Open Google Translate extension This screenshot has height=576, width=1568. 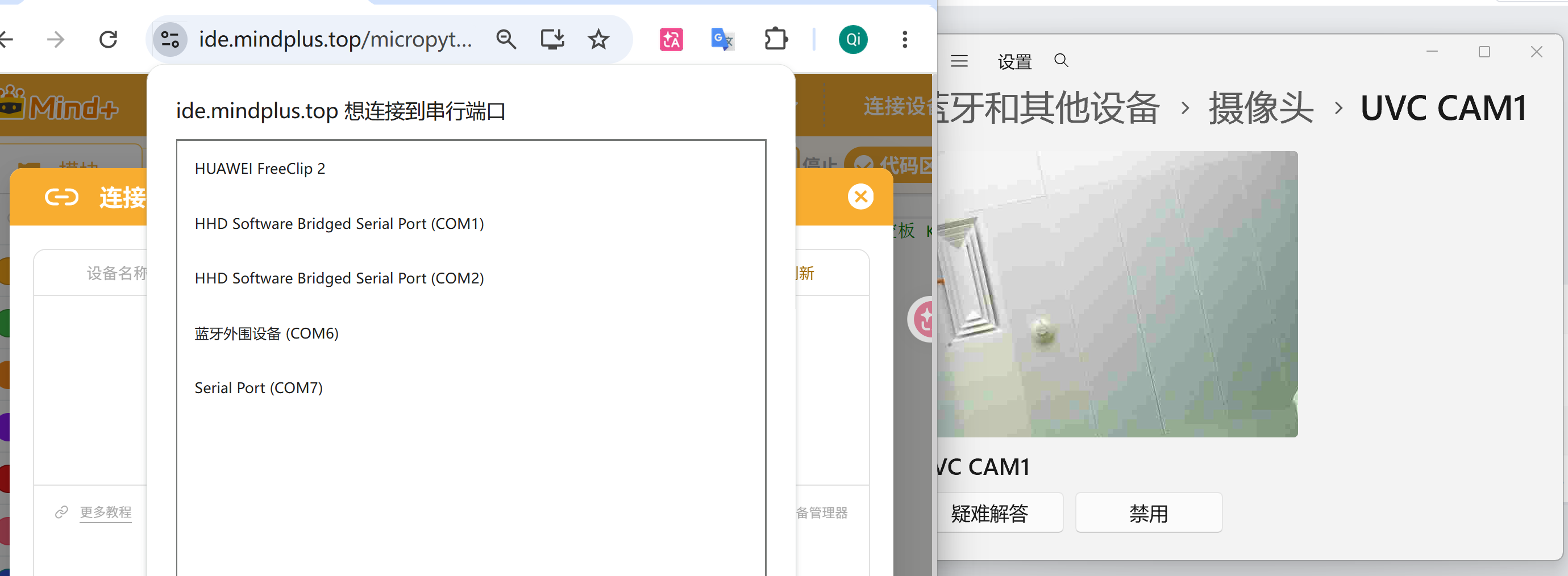[x=722, y=40]
